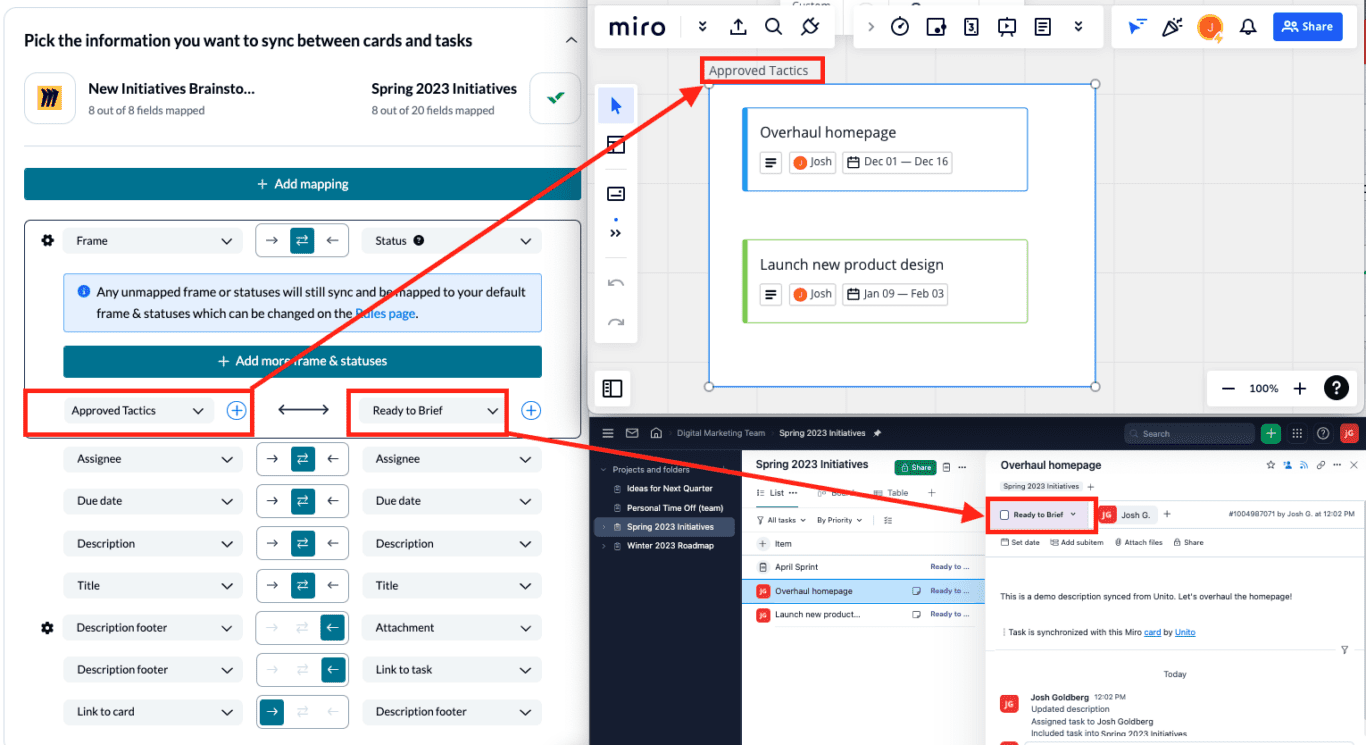The image size is (1366, 745).
Task: Click Miro blue Share button
Action: pos(1307,27)
